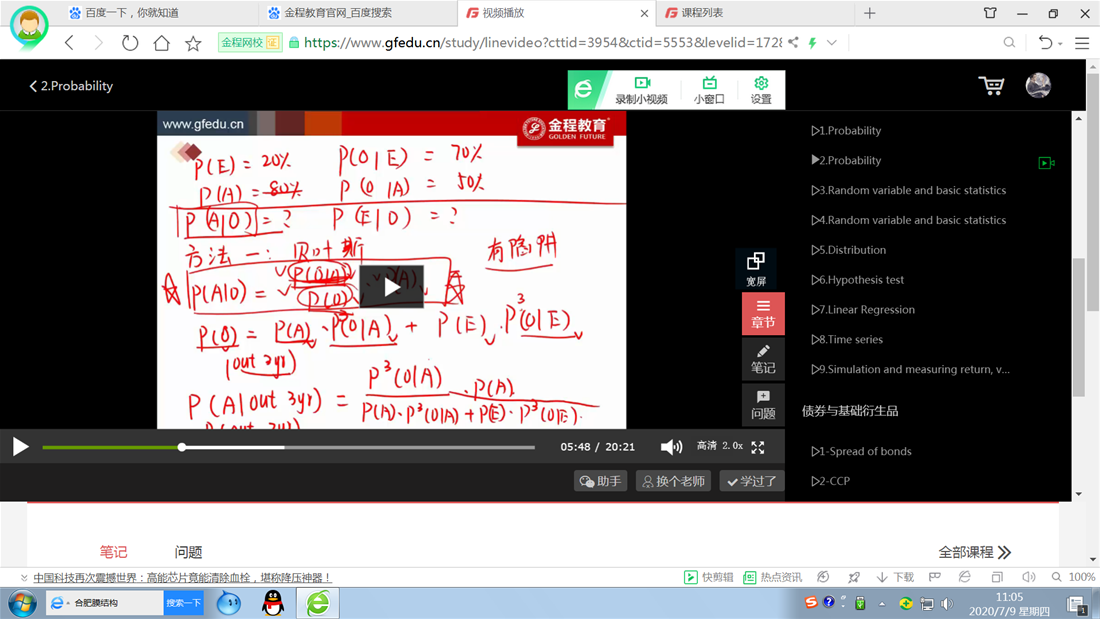The image size is (1100, 619).
Task: Open 全部课程 all courses link
Action: tap(974, 552)
